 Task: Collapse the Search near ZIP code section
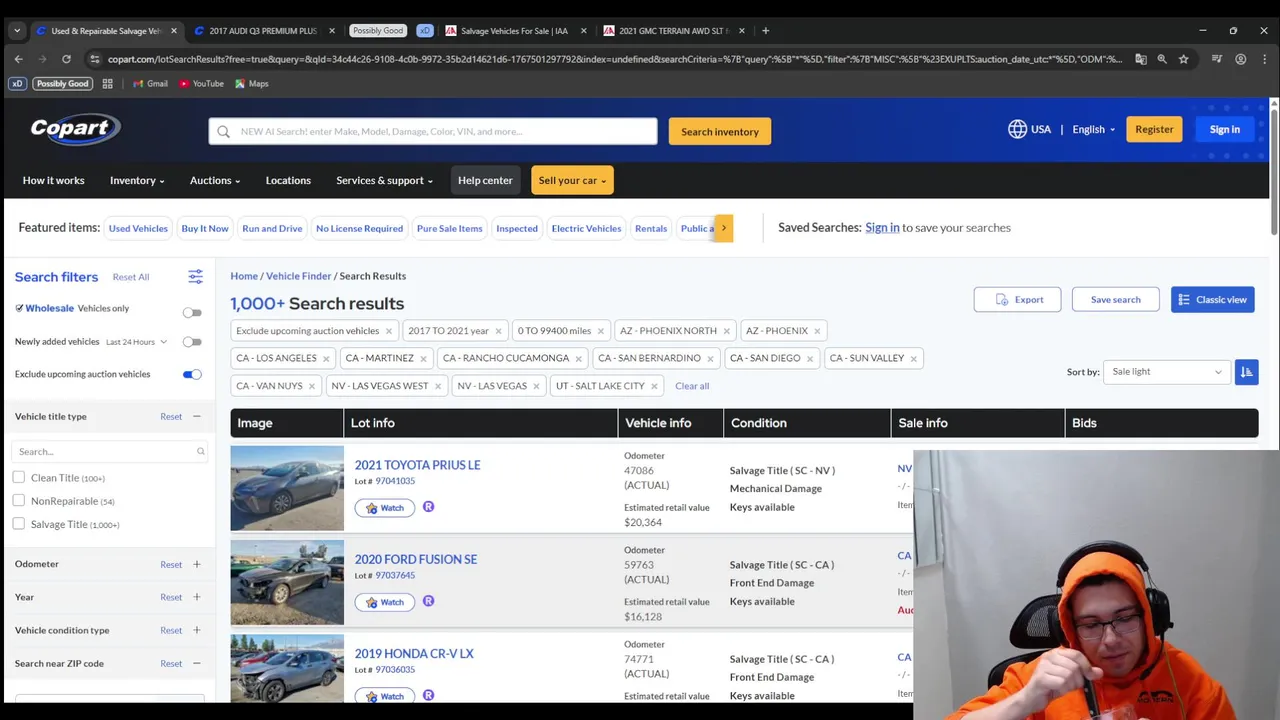point(196,663)
